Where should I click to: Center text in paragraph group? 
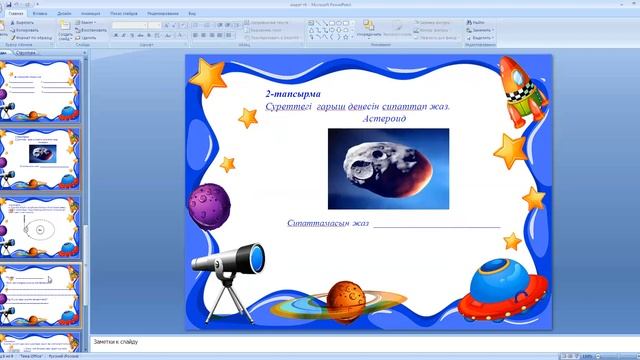coord(204,36)
